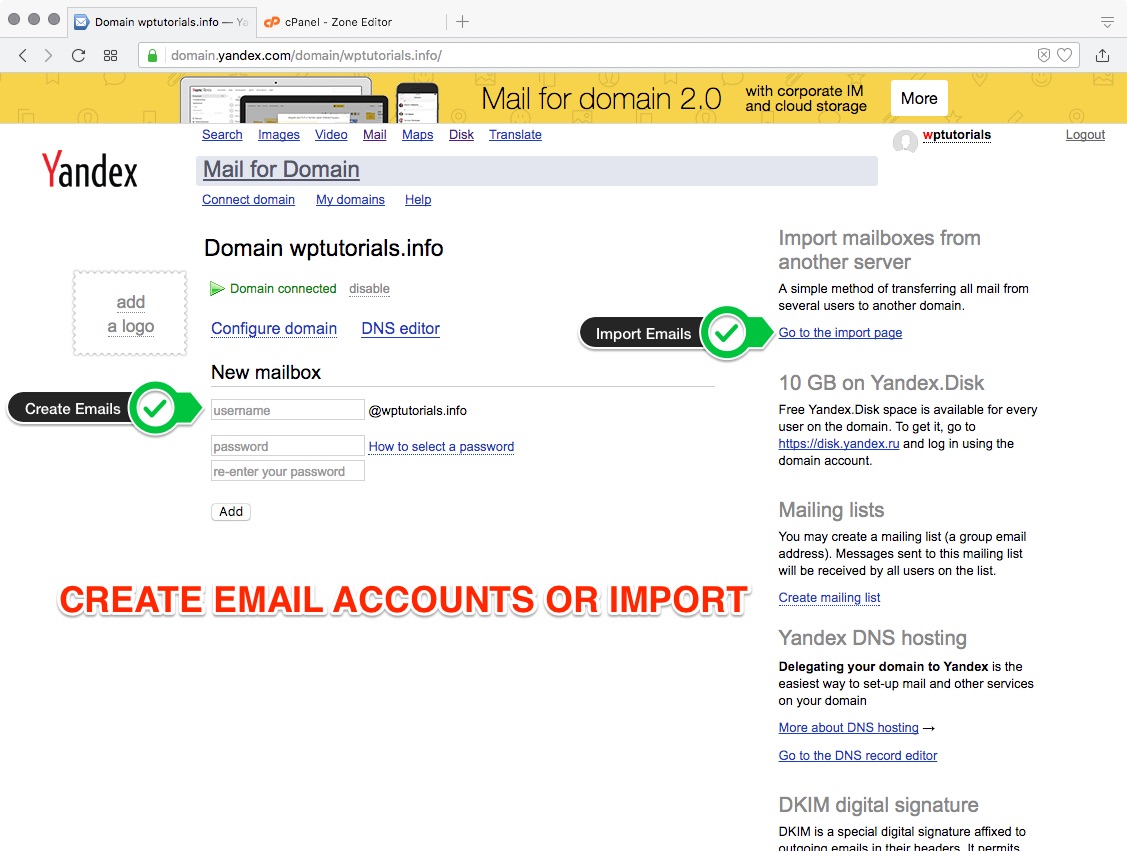Click the browser address bar URL

(306, 55)
